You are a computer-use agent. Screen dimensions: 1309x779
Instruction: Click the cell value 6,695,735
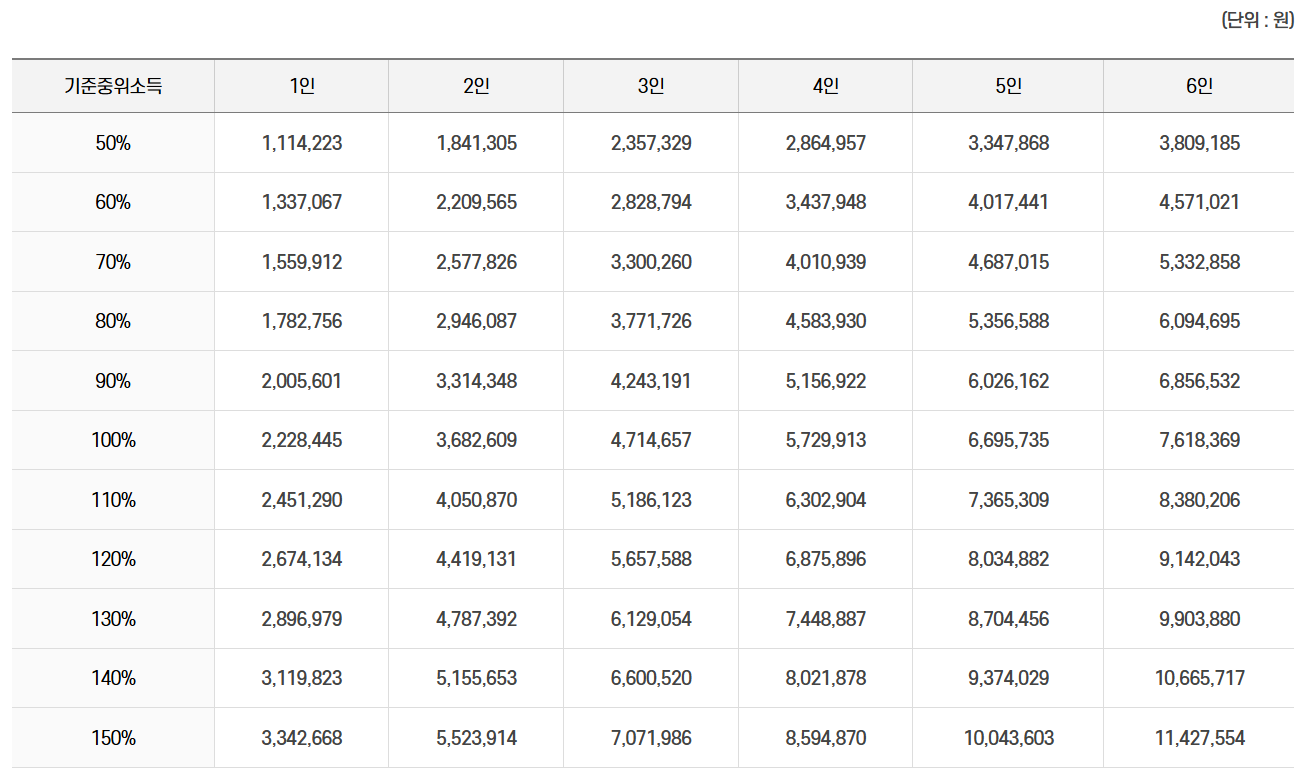[x=1008, y=440]
